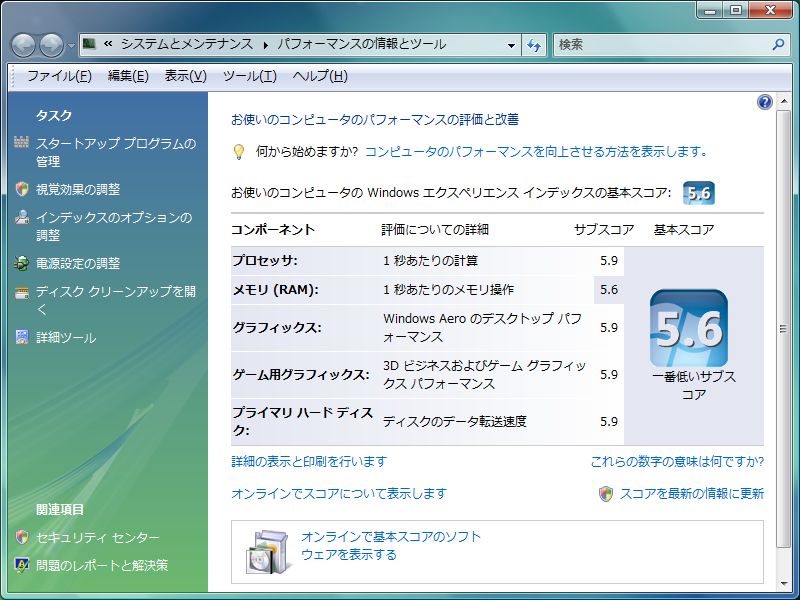Click the scrollbar down arrow
Viewport: 800px width, 600px height.
(784, 583)
